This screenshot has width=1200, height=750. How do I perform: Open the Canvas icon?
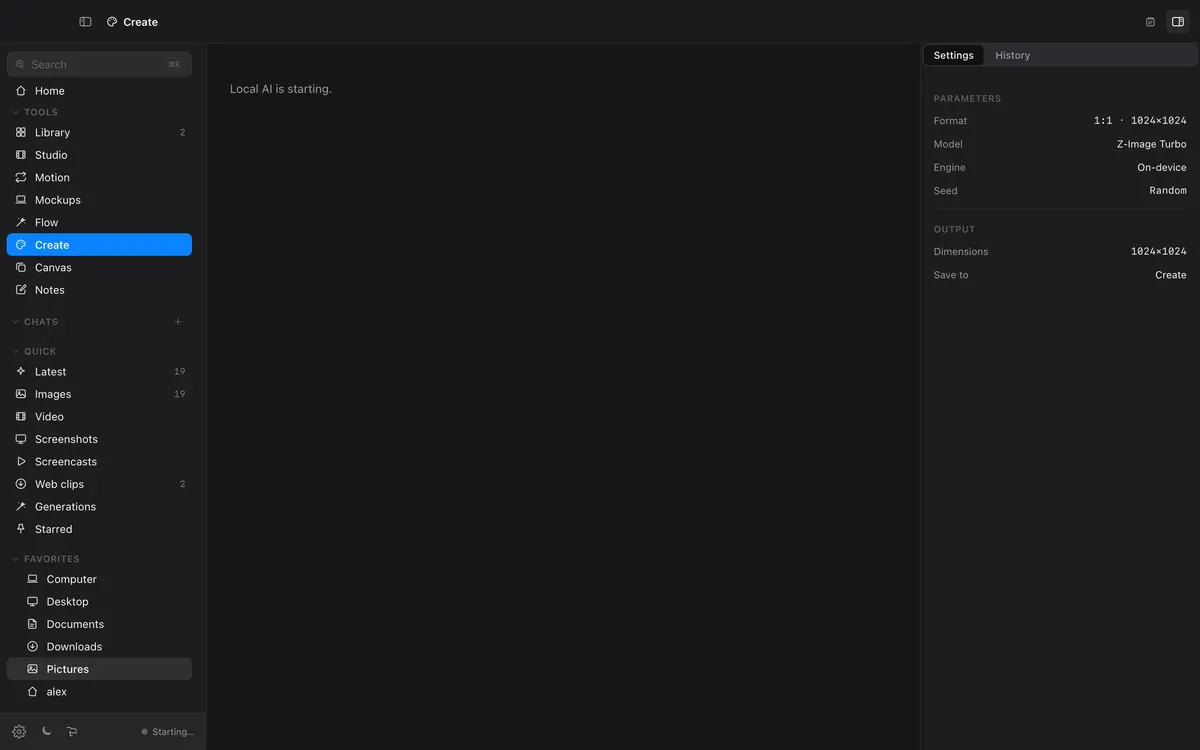tap(21, 267)
